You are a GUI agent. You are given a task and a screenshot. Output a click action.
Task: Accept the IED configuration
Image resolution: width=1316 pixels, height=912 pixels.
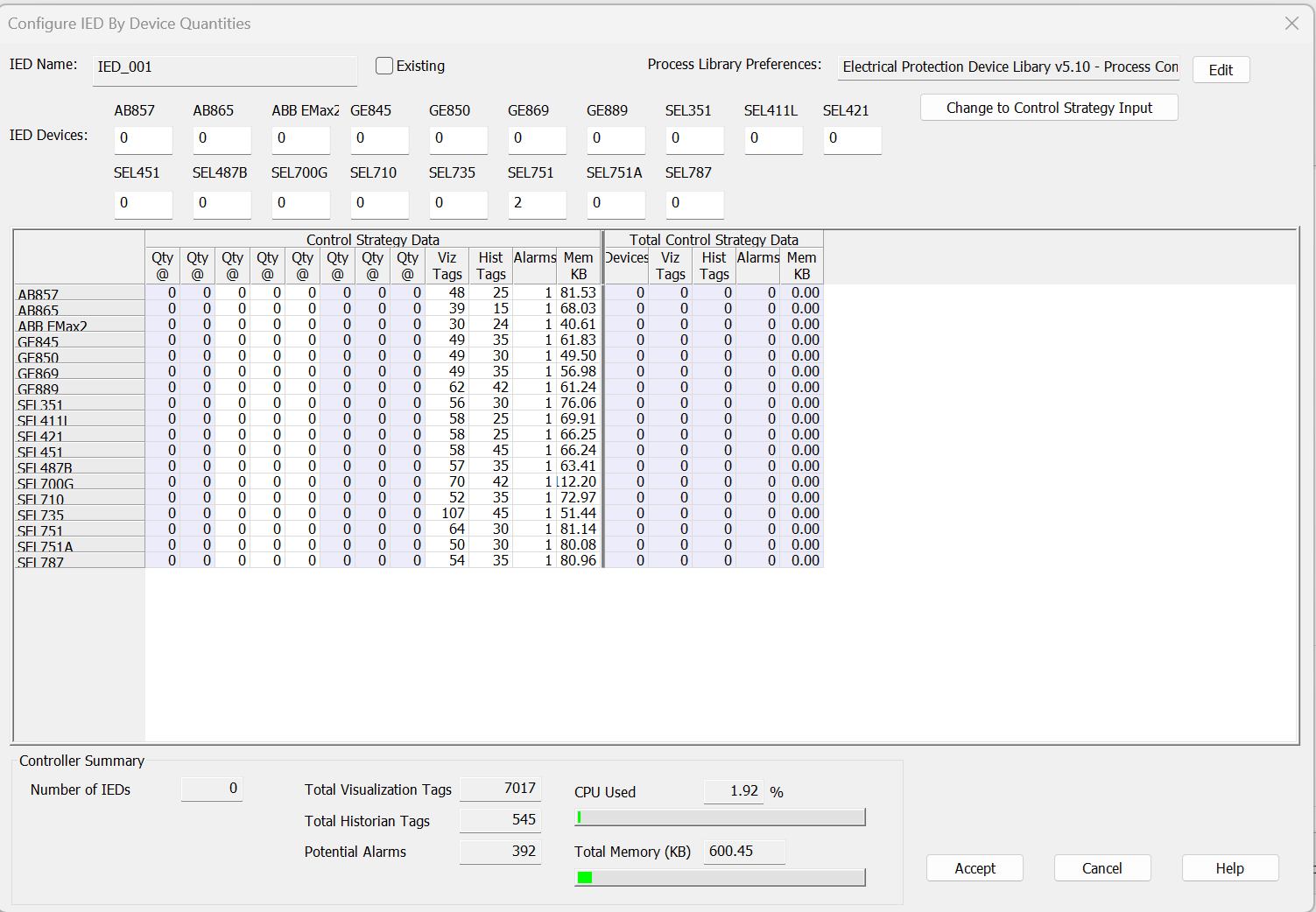975,868
